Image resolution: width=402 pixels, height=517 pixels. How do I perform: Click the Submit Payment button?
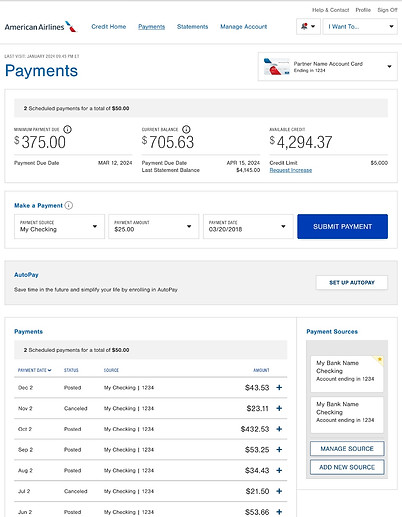(x=342, y=226)
